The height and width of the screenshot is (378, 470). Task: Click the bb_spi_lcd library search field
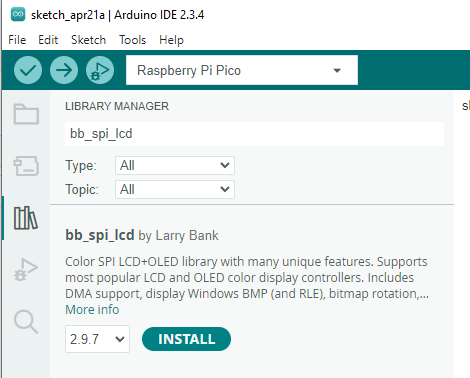254,134
